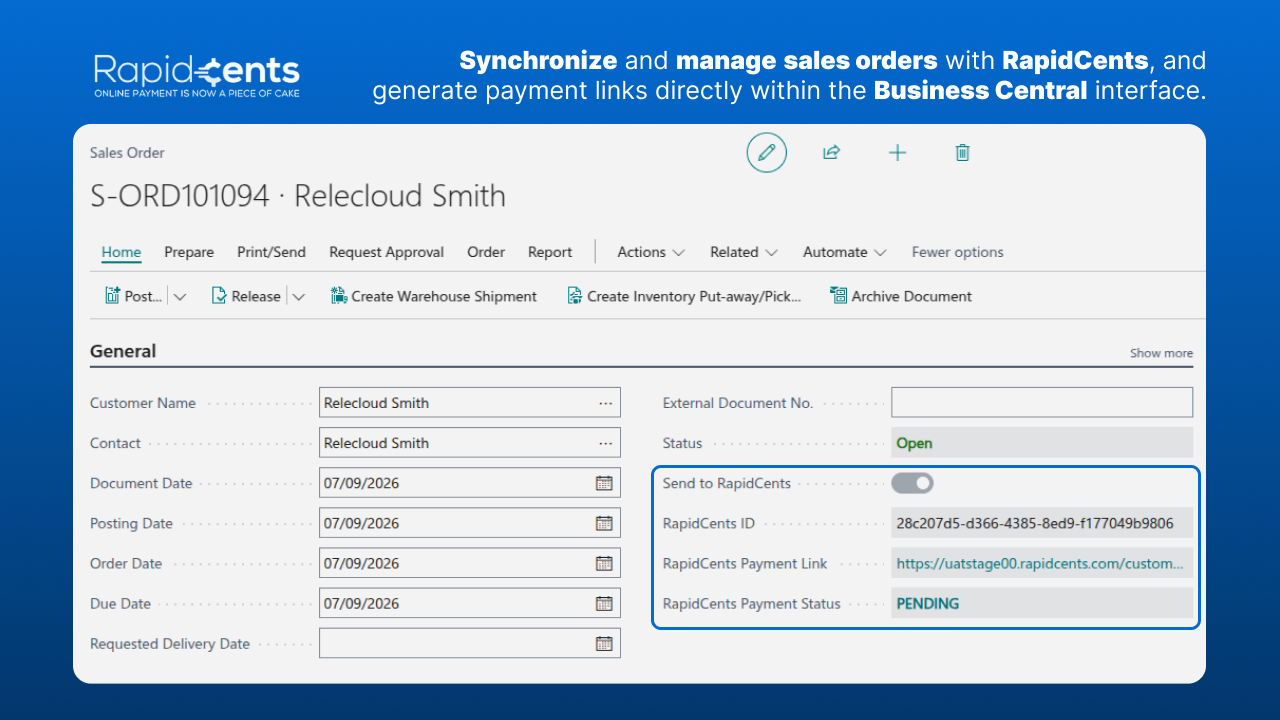Click the Create Warehouse Shipment icon
1280x720 pixels.
point(339,296)
